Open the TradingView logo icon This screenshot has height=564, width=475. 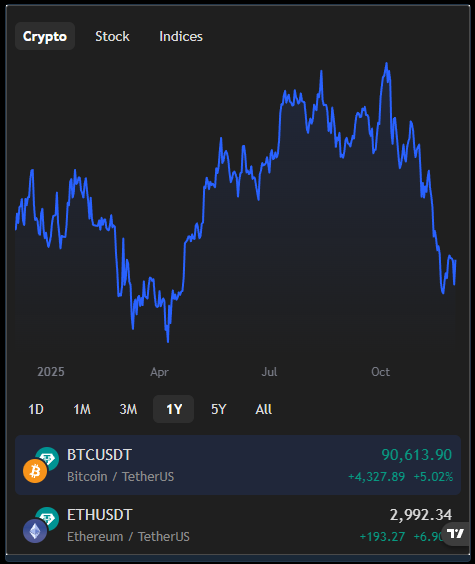click(456, 533)
